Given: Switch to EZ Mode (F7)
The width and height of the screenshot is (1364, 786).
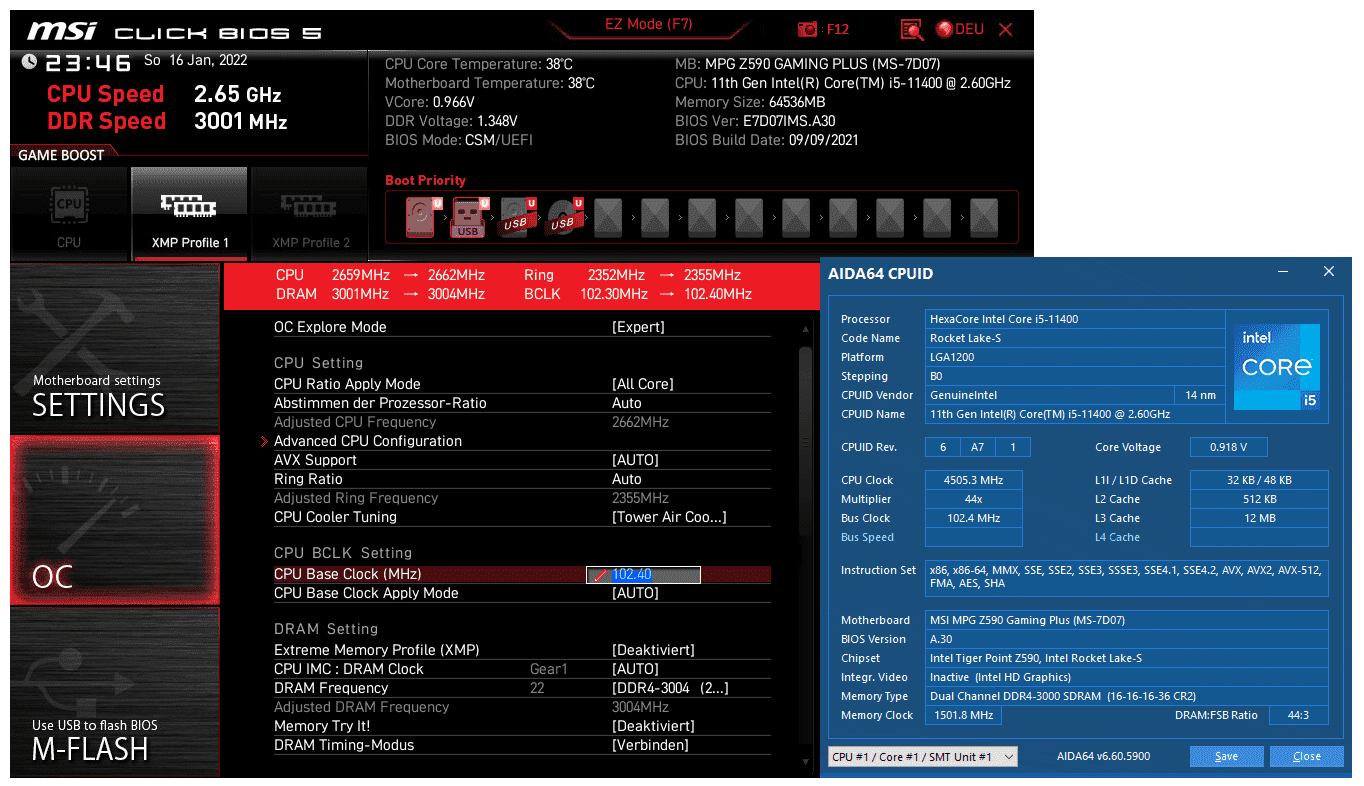Looking at the screenshot, I should pos(648,25).
